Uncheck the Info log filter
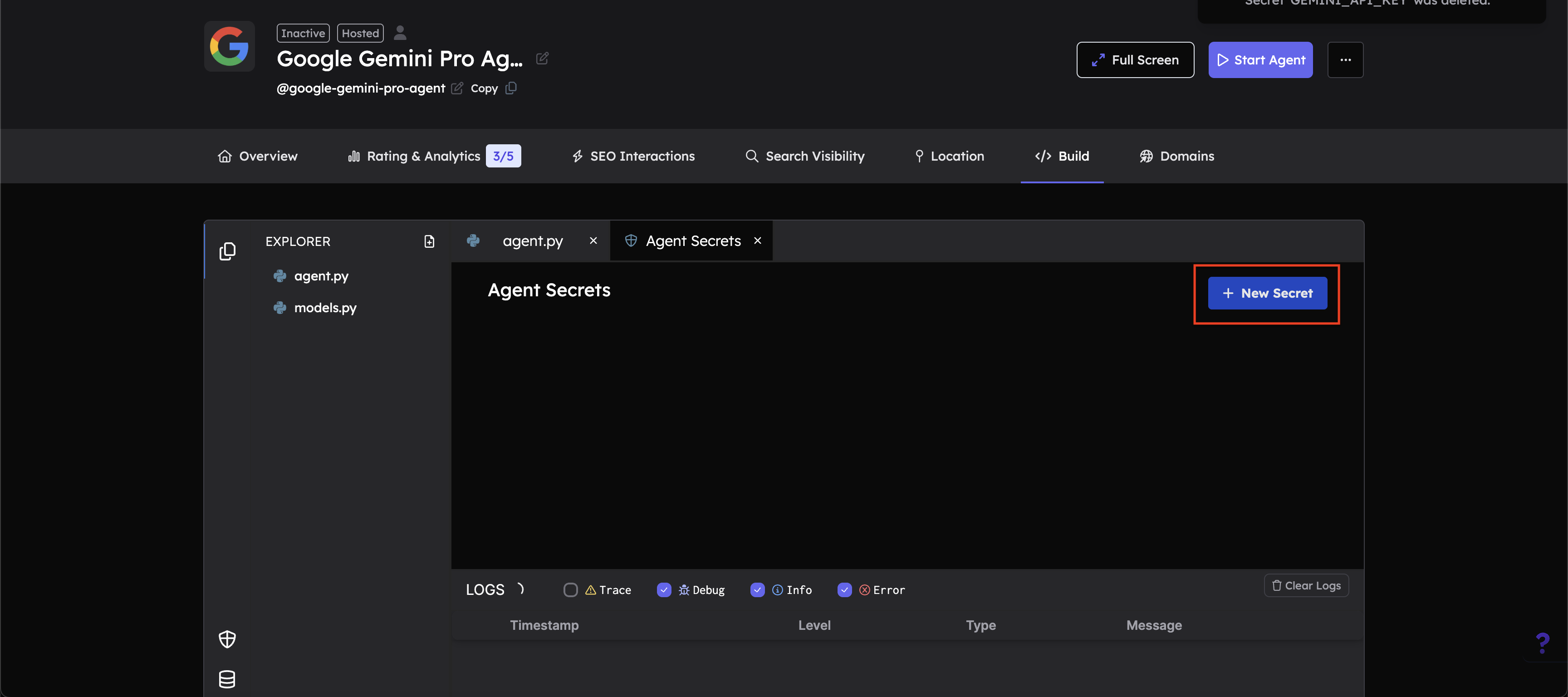1568x697 pixels. (757, 590)
